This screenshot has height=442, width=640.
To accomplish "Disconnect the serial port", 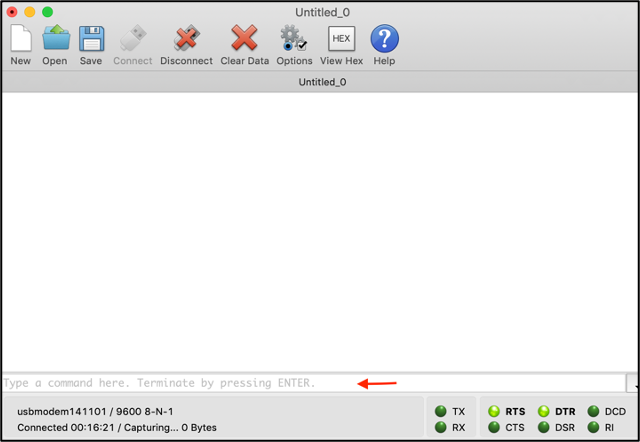I will 186,40.
